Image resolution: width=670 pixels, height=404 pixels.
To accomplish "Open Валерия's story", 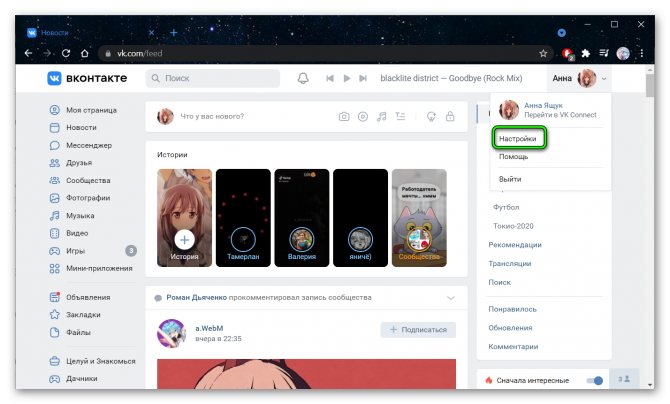I will point(302,218).
